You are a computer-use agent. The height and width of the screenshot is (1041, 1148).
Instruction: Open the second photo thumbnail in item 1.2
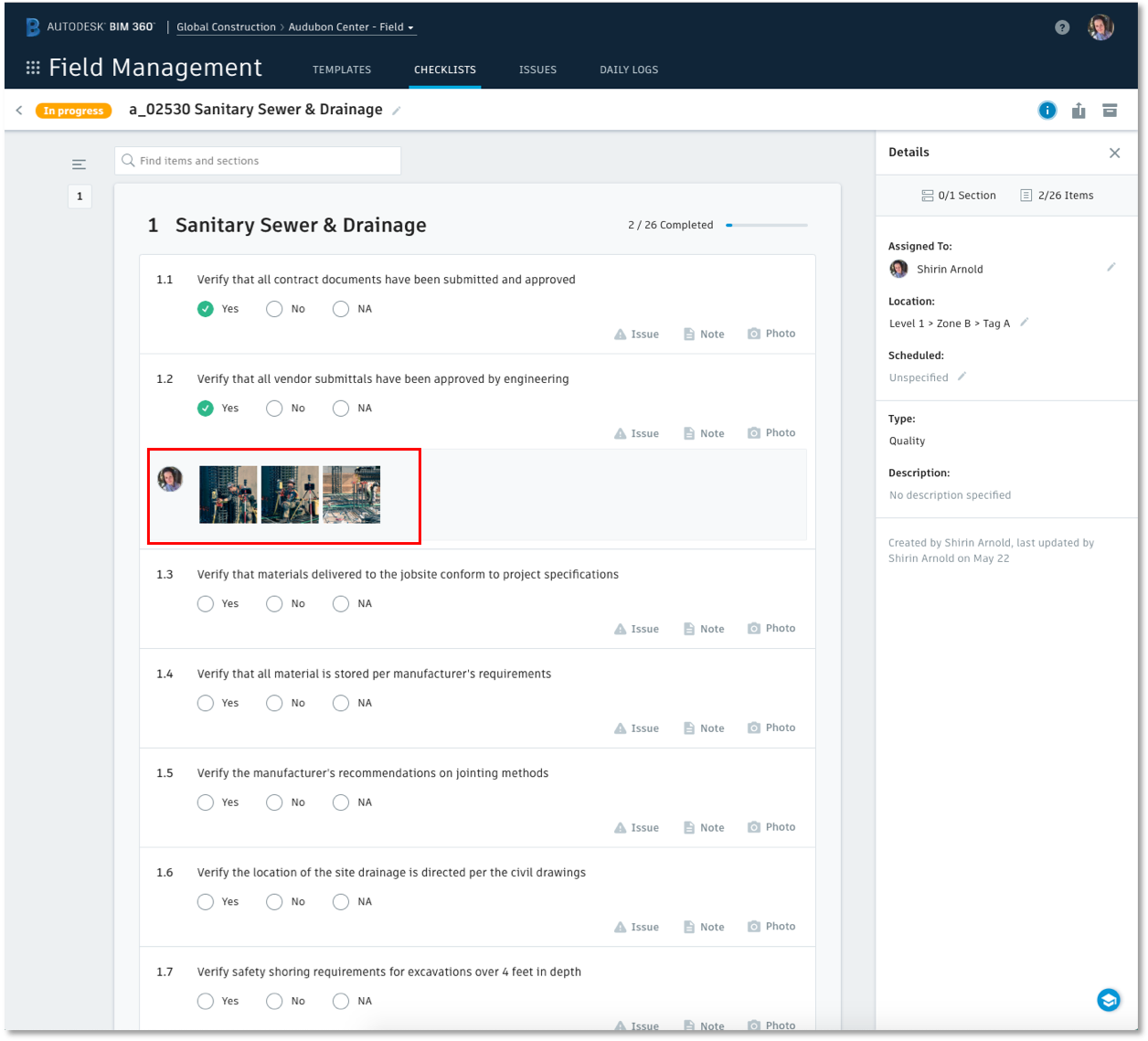[290, 494]
